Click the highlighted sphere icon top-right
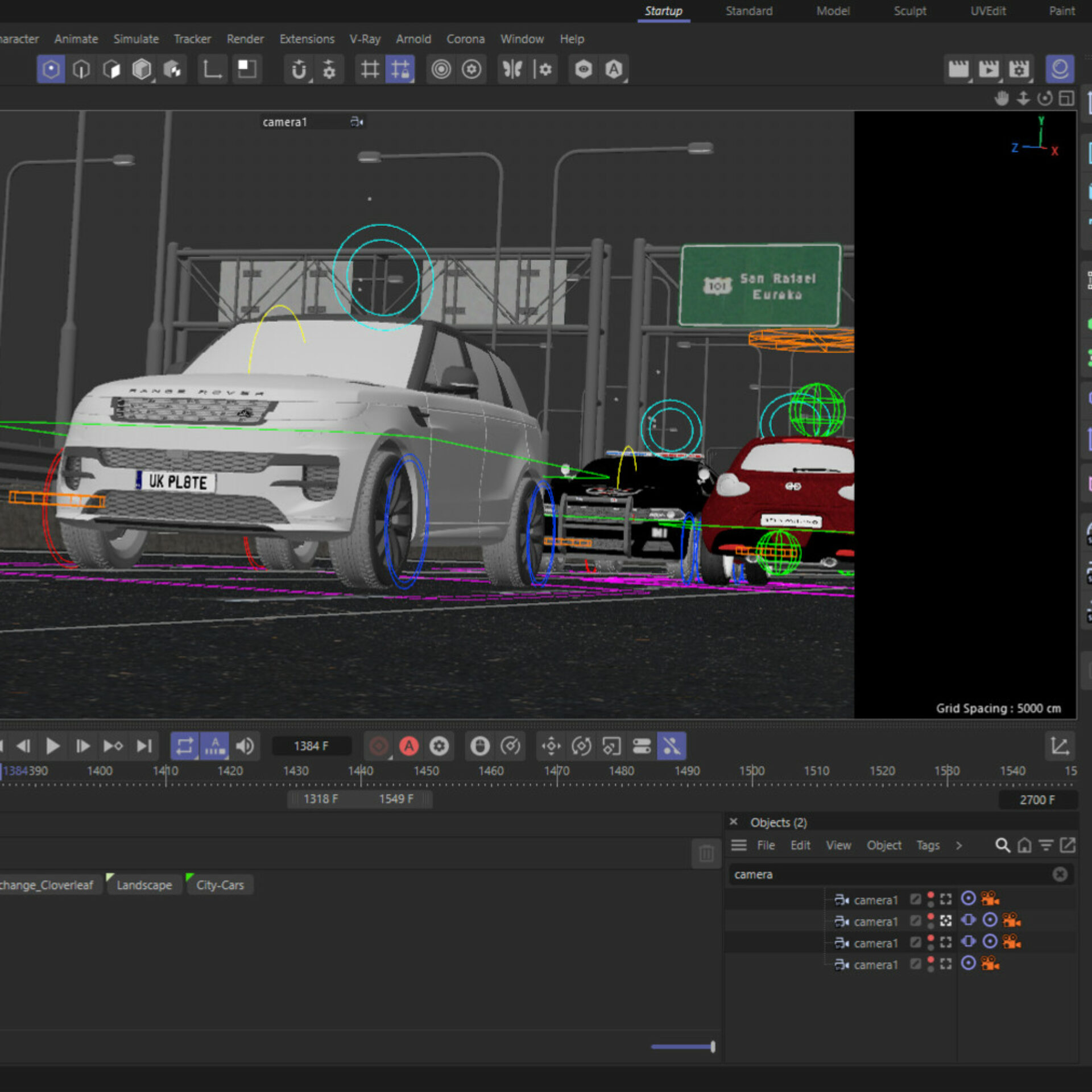1092x1092 pixels. [x=1060, y=69]
